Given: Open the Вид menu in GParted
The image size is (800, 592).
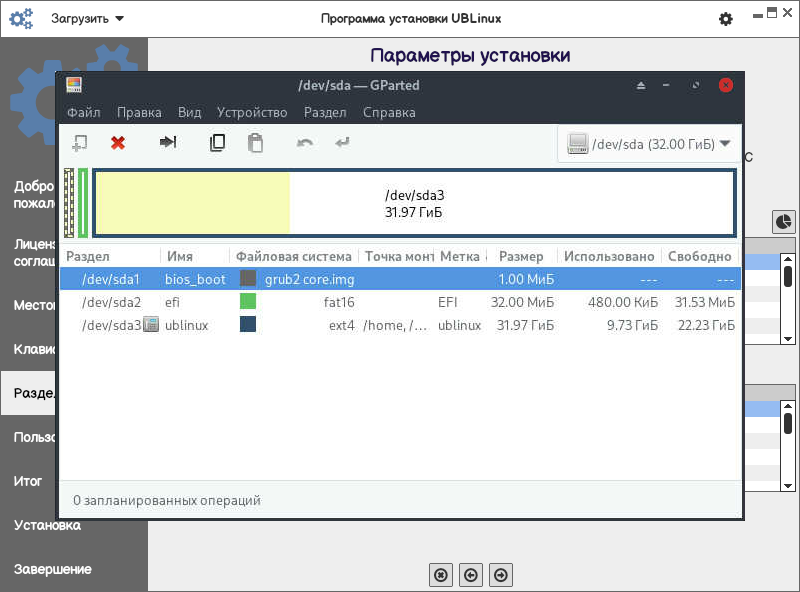Looking at the screenshot, I should (189, 112).
